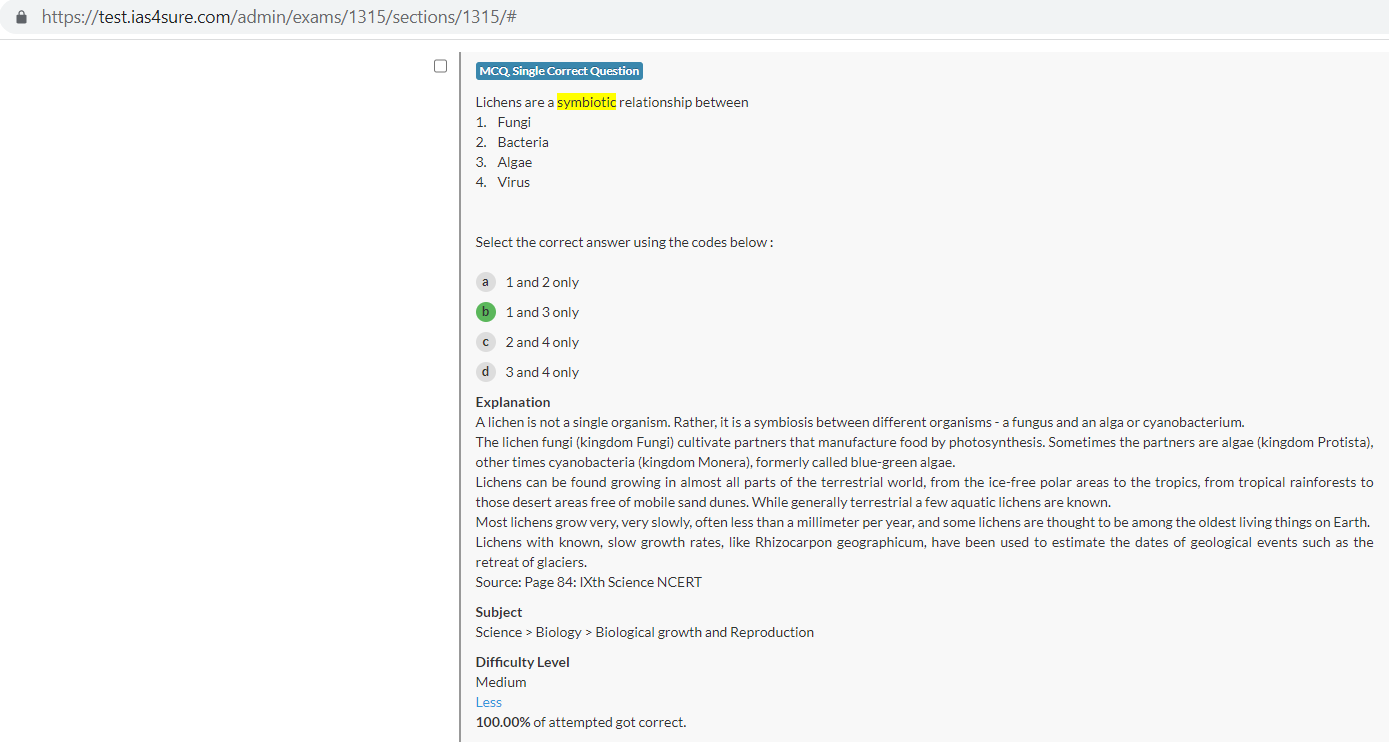Click the ias4sure URL in the address bar
Viewport: 1389px width, 743px height.
click(x=278, y=18)
